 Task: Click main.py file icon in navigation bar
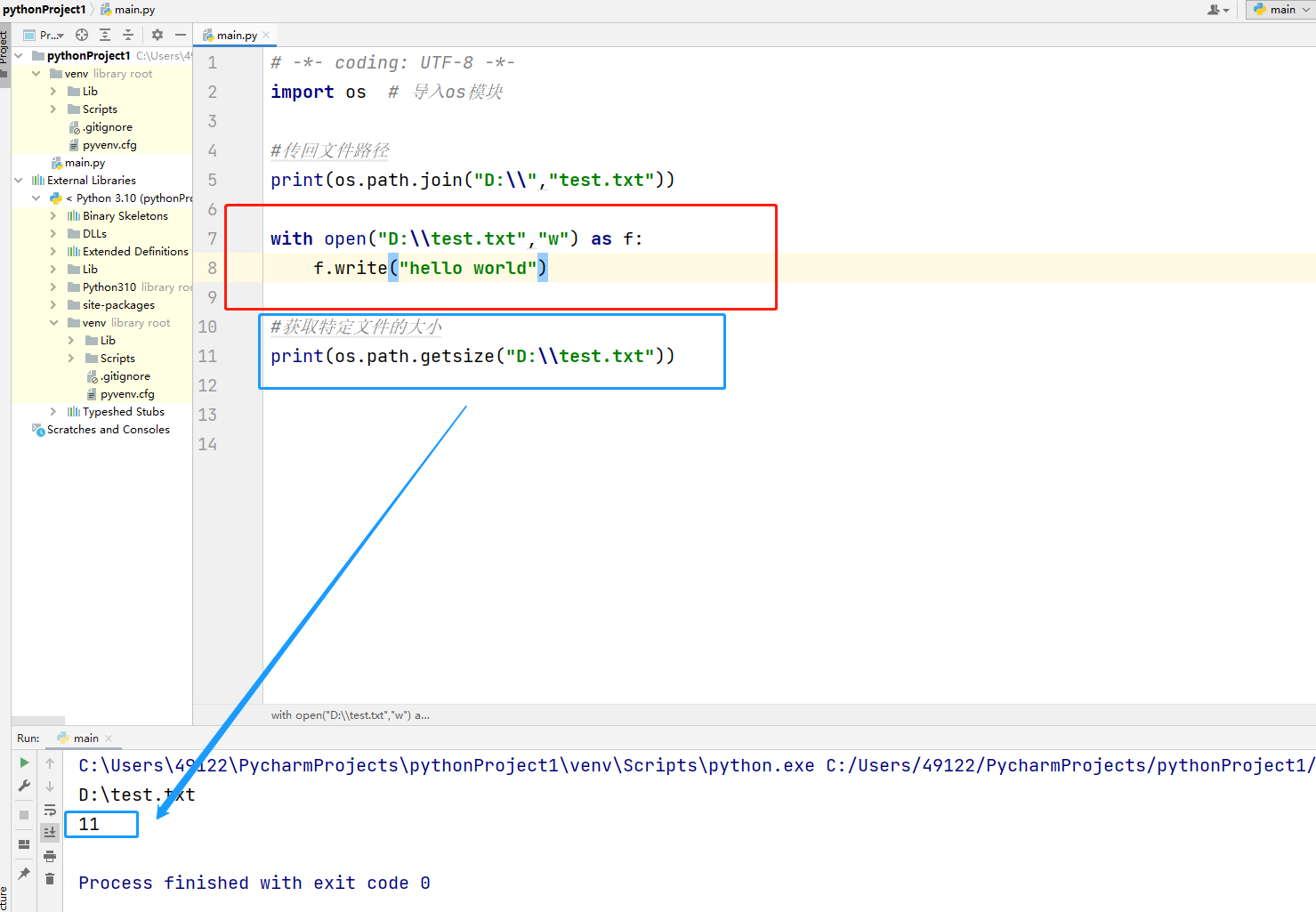click(x=106, y=10)
